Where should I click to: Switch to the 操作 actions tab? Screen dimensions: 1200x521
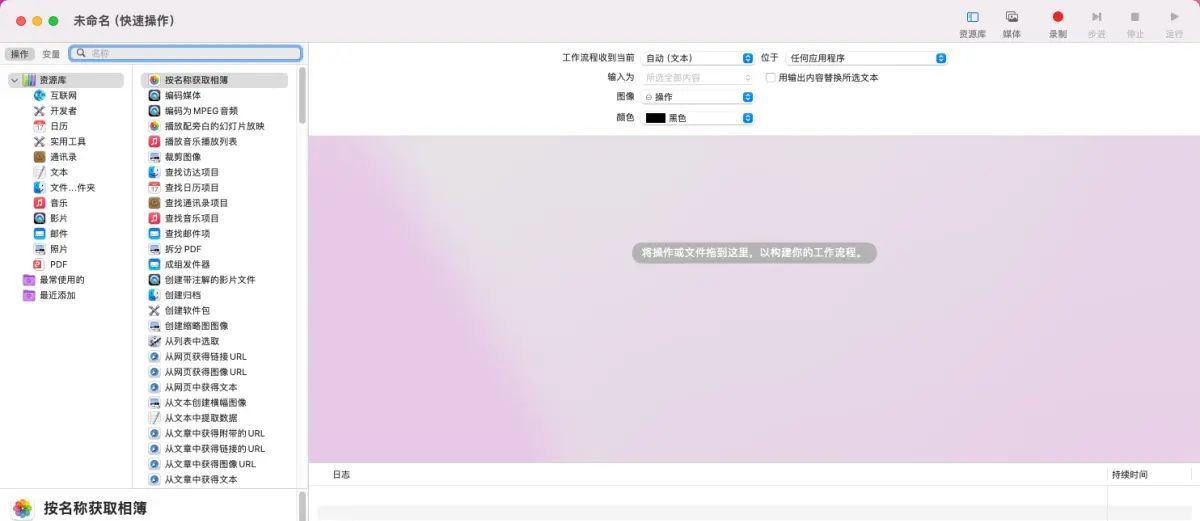20,54
